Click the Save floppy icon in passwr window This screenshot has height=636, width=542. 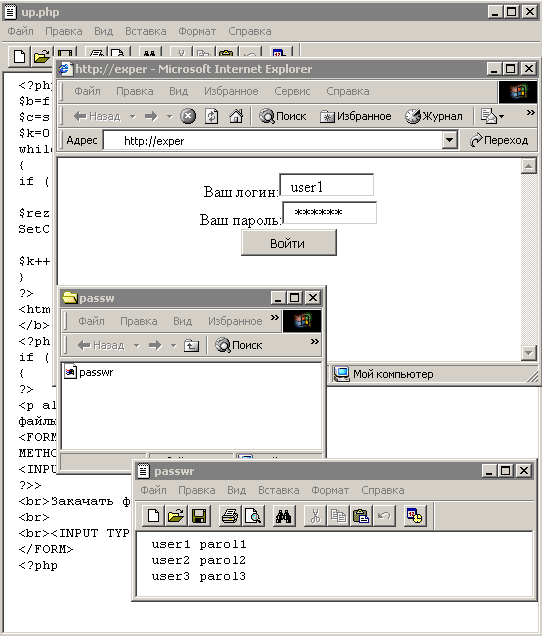click(x=199, y=516)
